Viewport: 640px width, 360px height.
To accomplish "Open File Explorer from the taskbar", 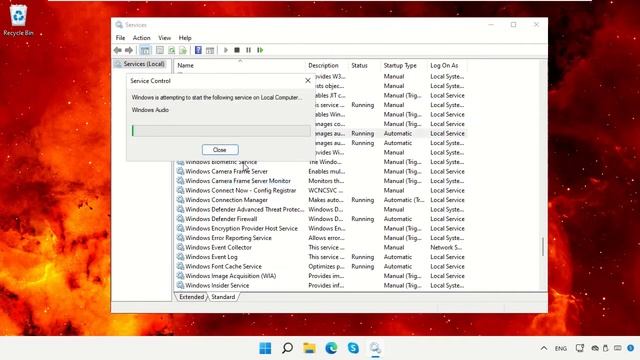I will click(x=309, y=348).
